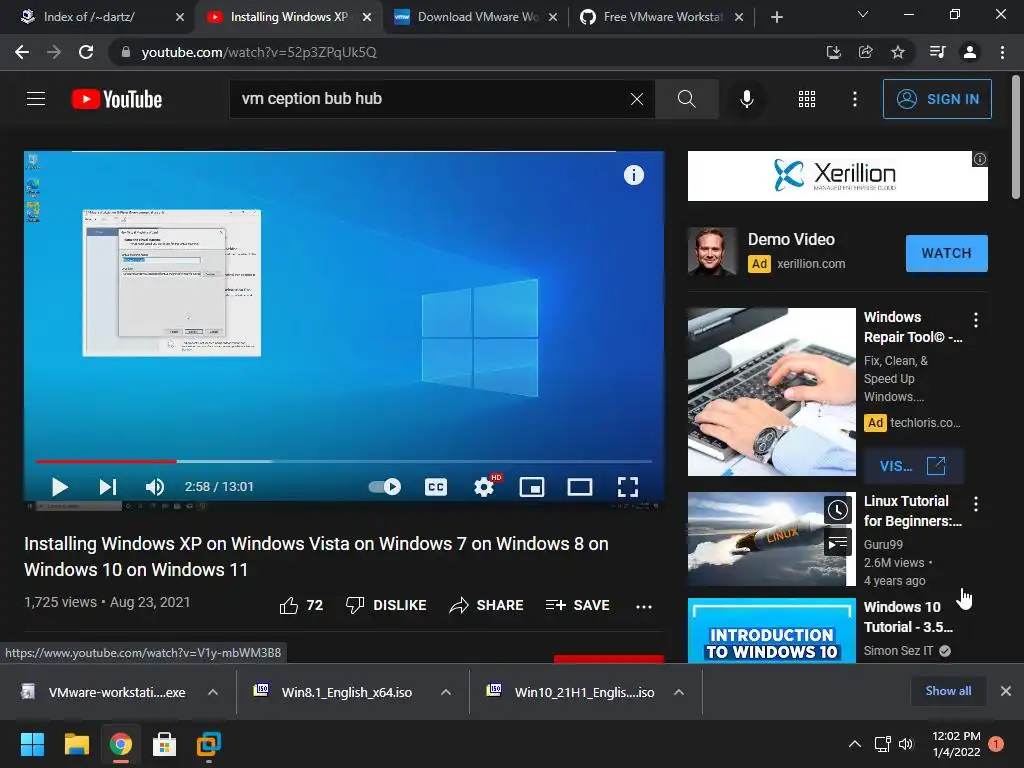Open options for Windows Repair Tool ad

tap(976, 319)
